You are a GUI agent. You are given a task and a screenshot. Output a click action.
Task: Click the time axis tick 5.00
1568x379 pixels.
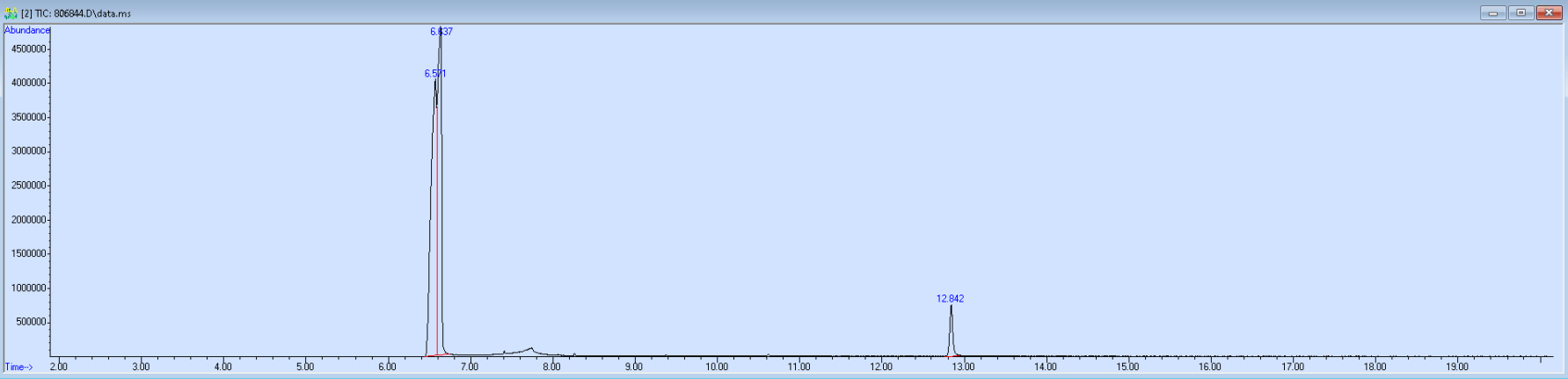click(x=305, y=367)
